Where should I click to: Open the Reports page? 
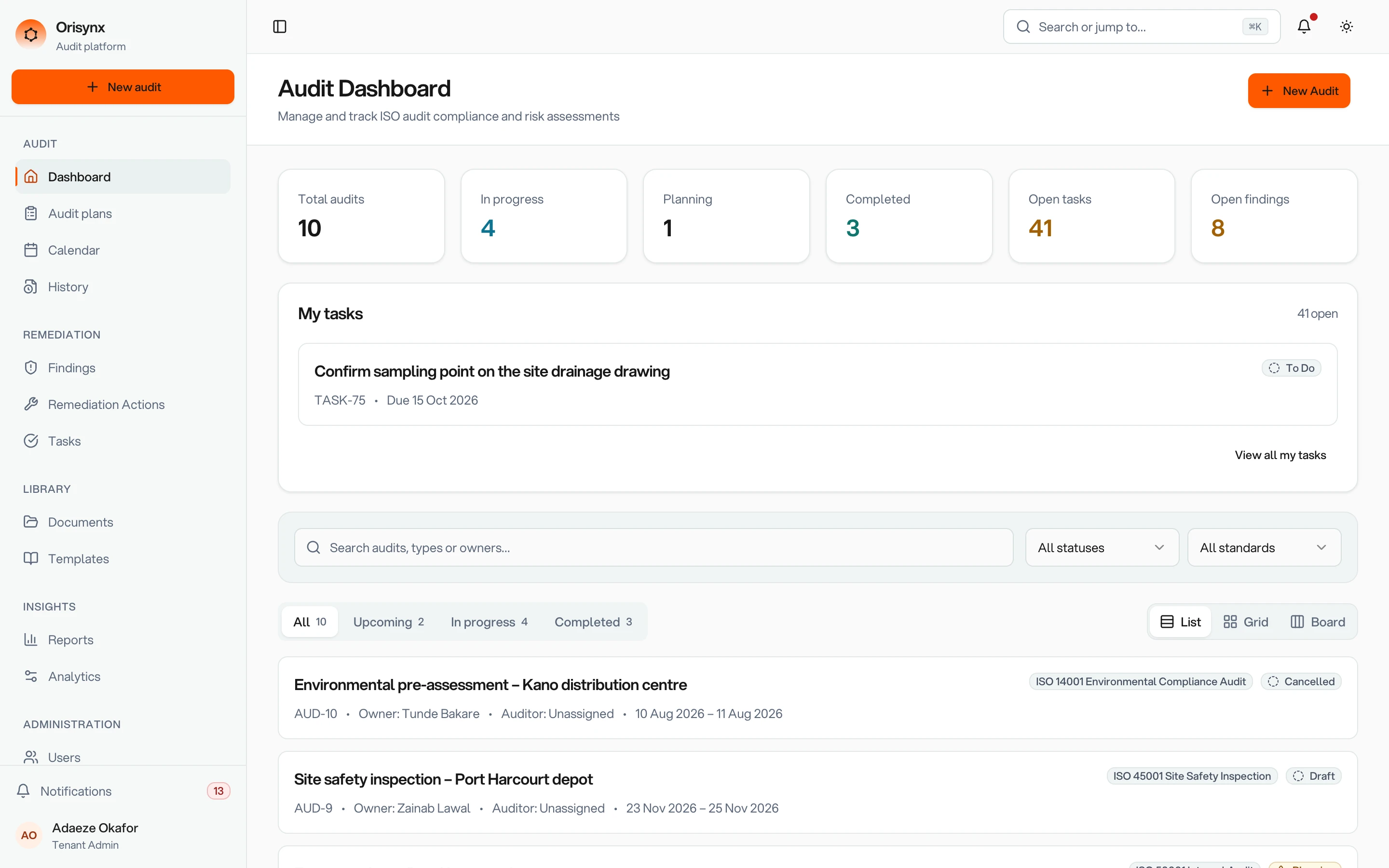[123, 640]
